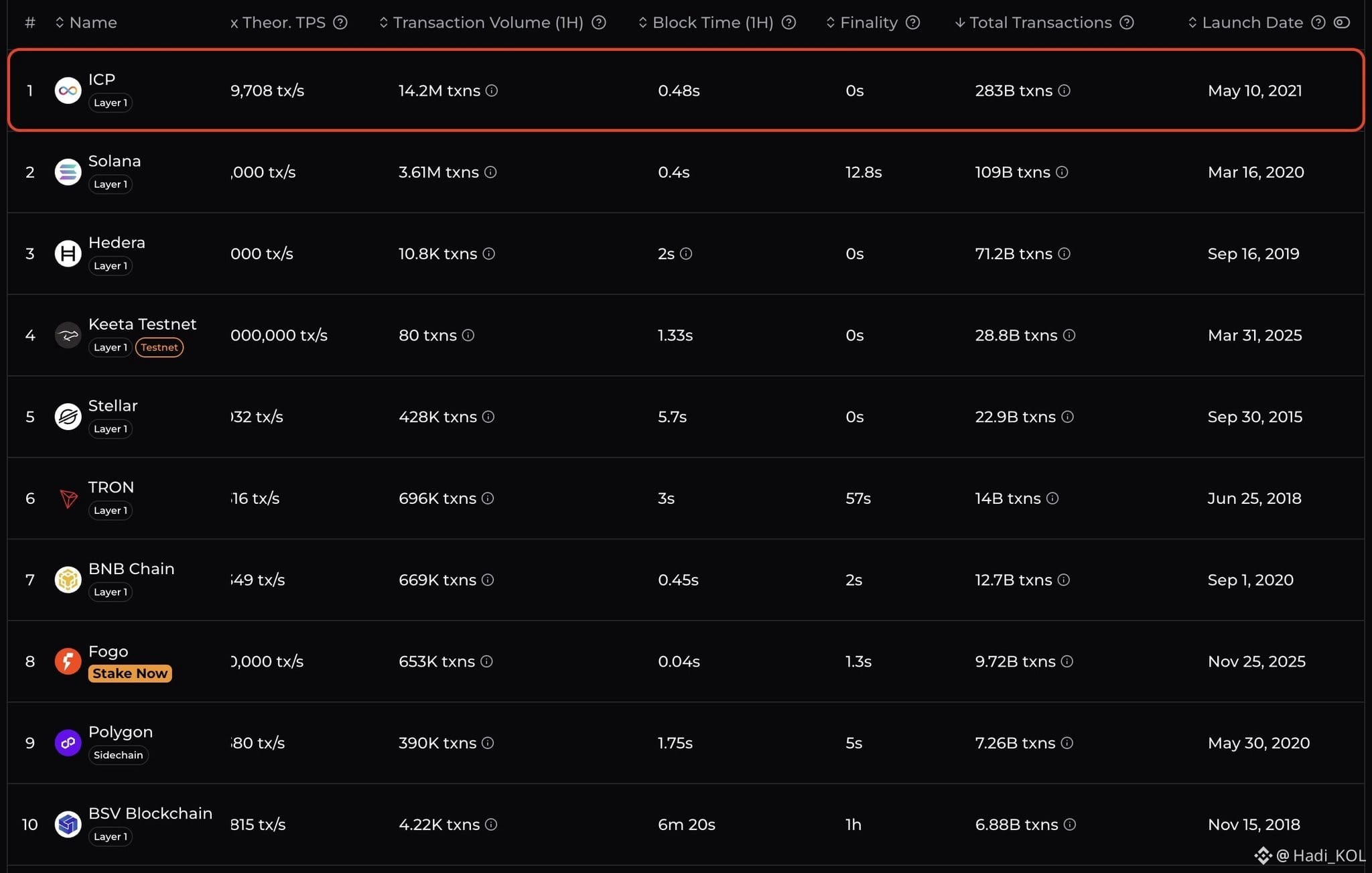Screen dimensions: 1372x873
Task: Select Solana finality value 12.8s
Action: 864,172
